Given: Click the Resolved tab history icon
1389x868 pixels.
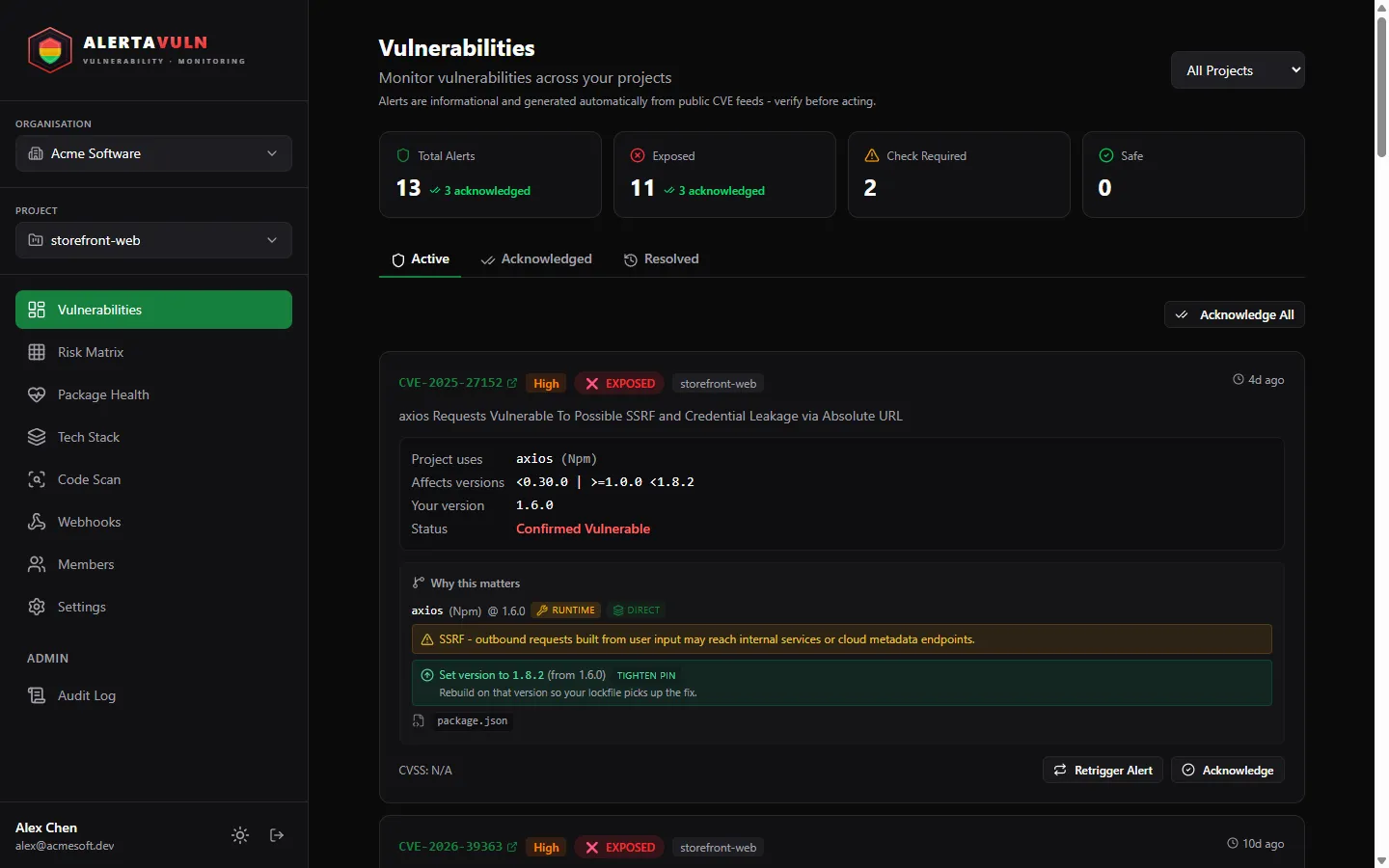Looking at the screenshot, I should click(x=631, y=260).
